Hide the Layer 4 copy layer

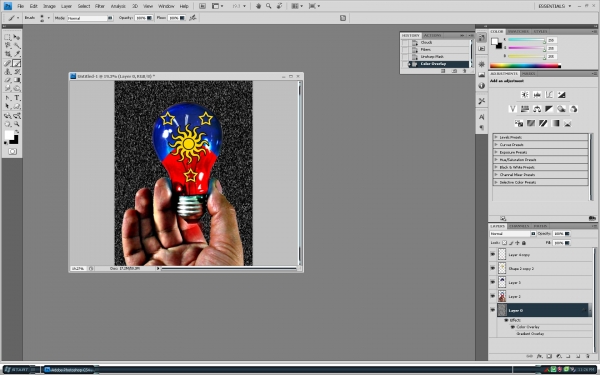[x=492, y=254]
